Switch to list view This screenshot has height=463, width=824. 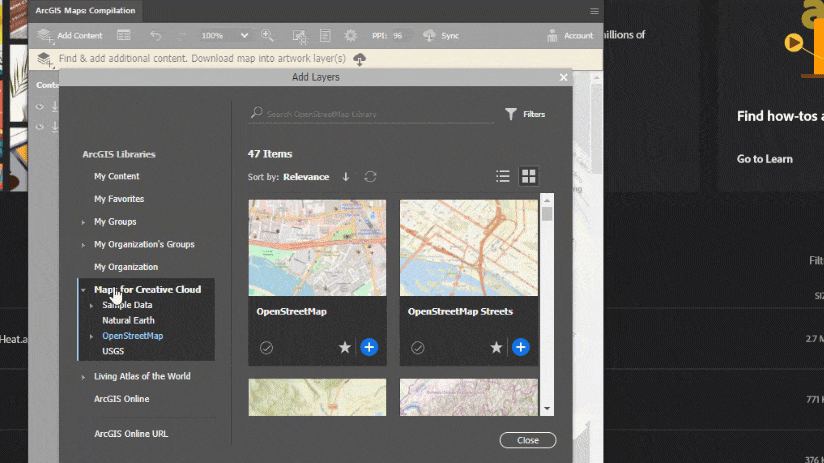pyautogui.click(x=503, y=176)
